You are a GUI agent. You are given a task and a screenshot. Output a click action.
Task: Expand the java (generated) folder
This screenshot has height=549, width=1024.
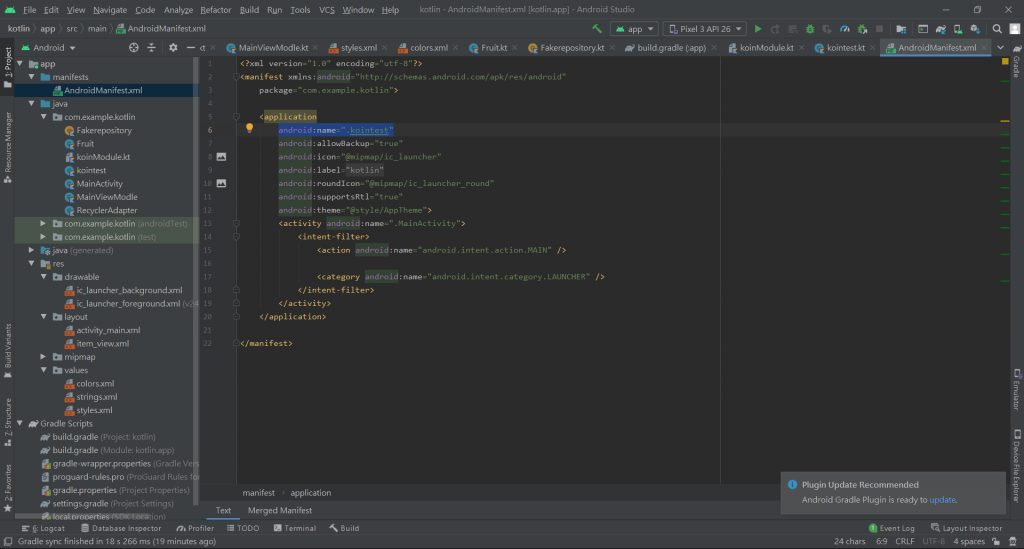point(31,250)
